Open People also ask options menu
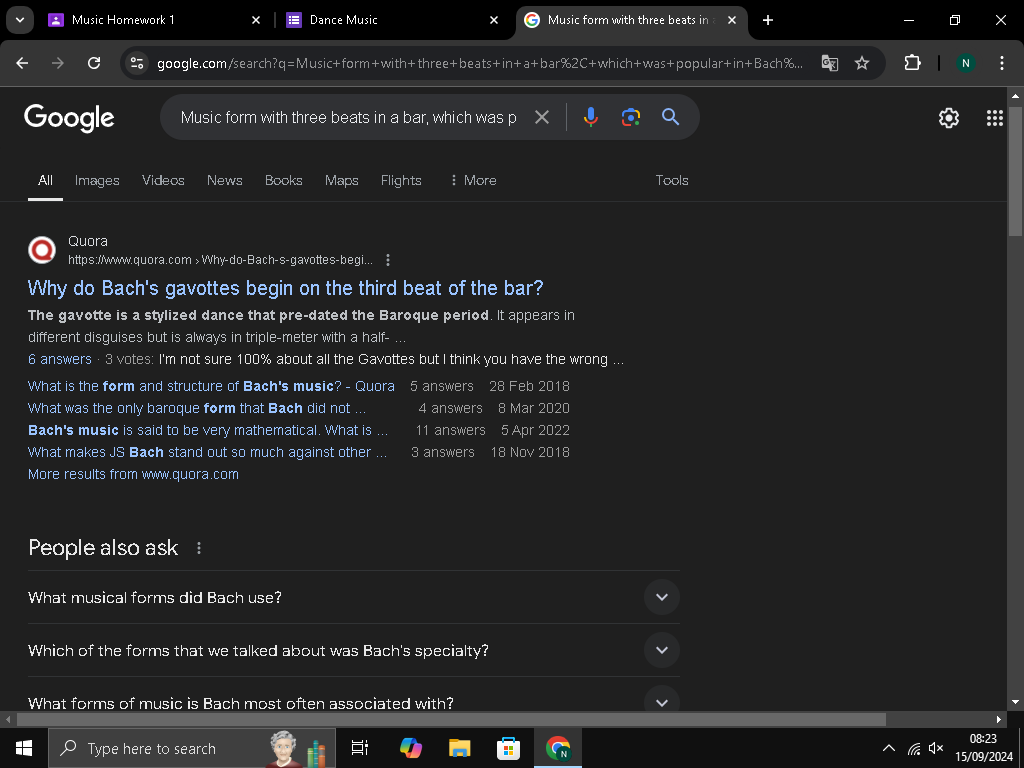This screenshot has height=768, width=1024. point(199,548)
